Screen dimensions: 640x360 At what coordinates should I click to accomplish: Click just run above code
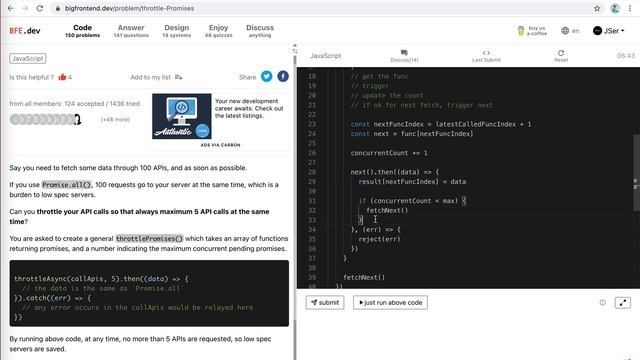(x=390, y=302)
